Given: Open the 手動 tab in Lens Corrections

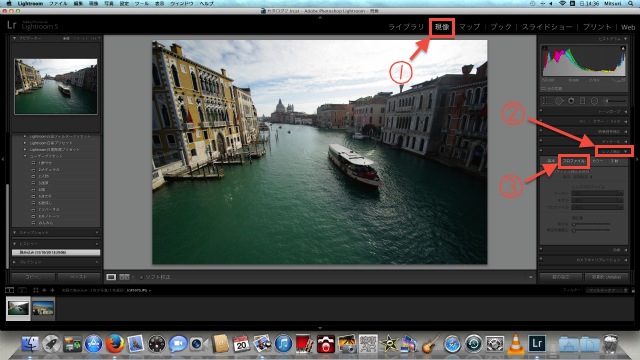Looking at the screenshot, I should tap(615, 161).
